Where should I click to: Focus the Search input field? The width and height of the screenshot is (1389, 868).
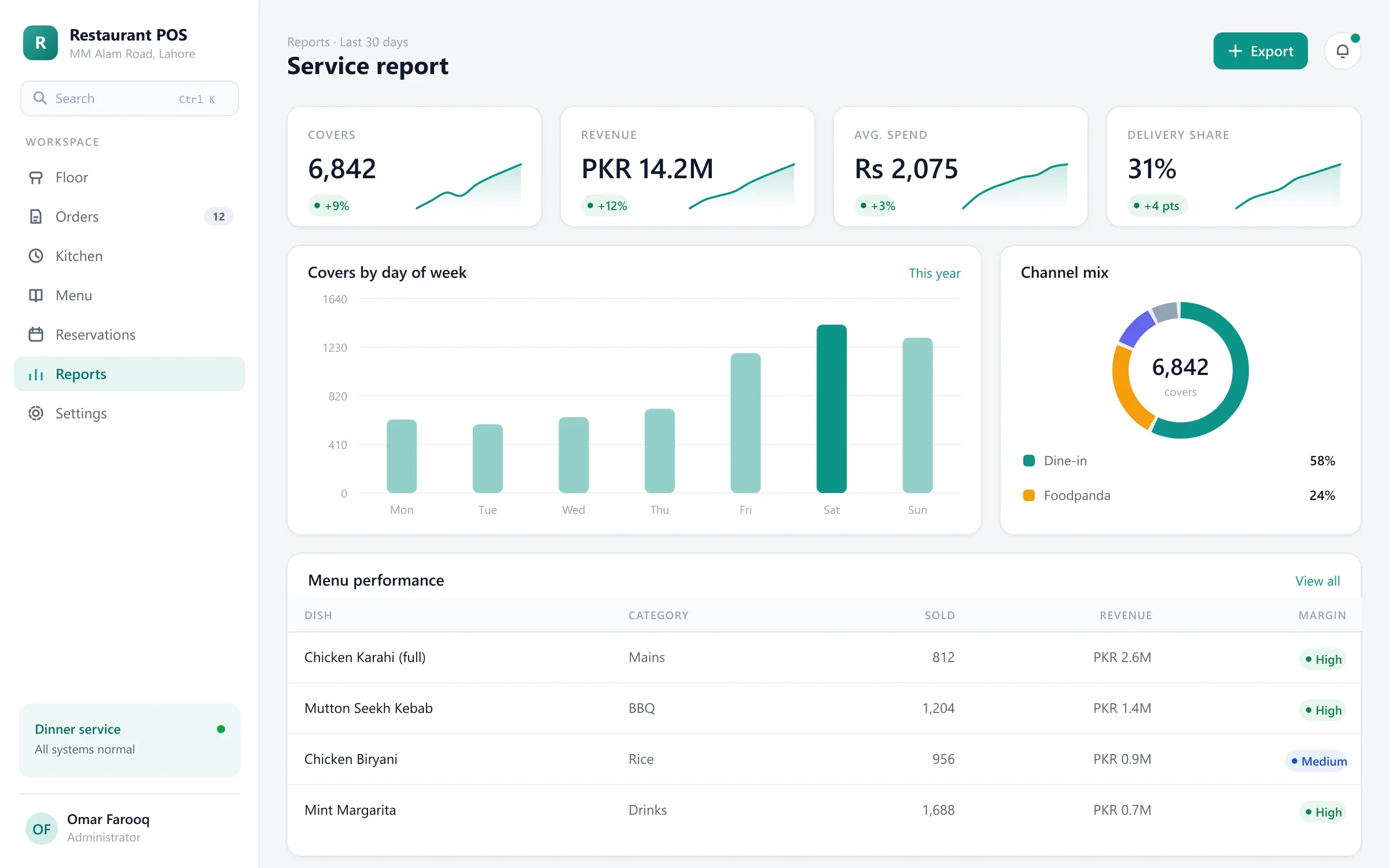130,98
